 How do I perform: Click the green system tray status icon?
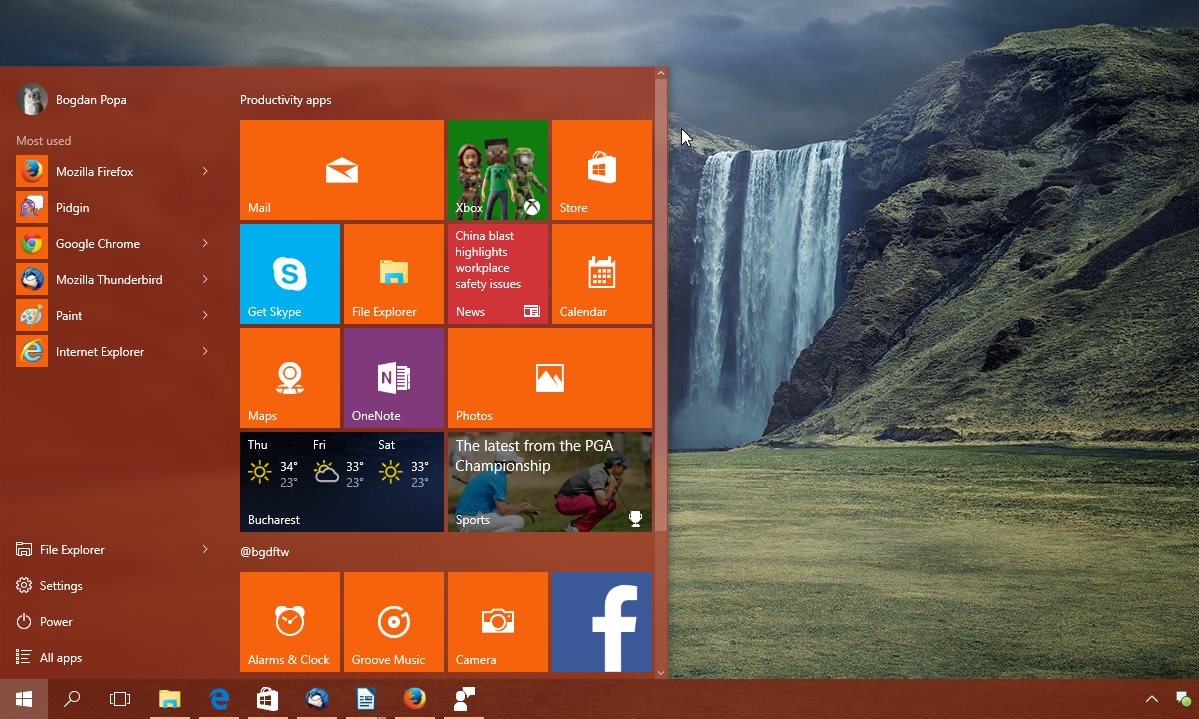pos(1183,699)
